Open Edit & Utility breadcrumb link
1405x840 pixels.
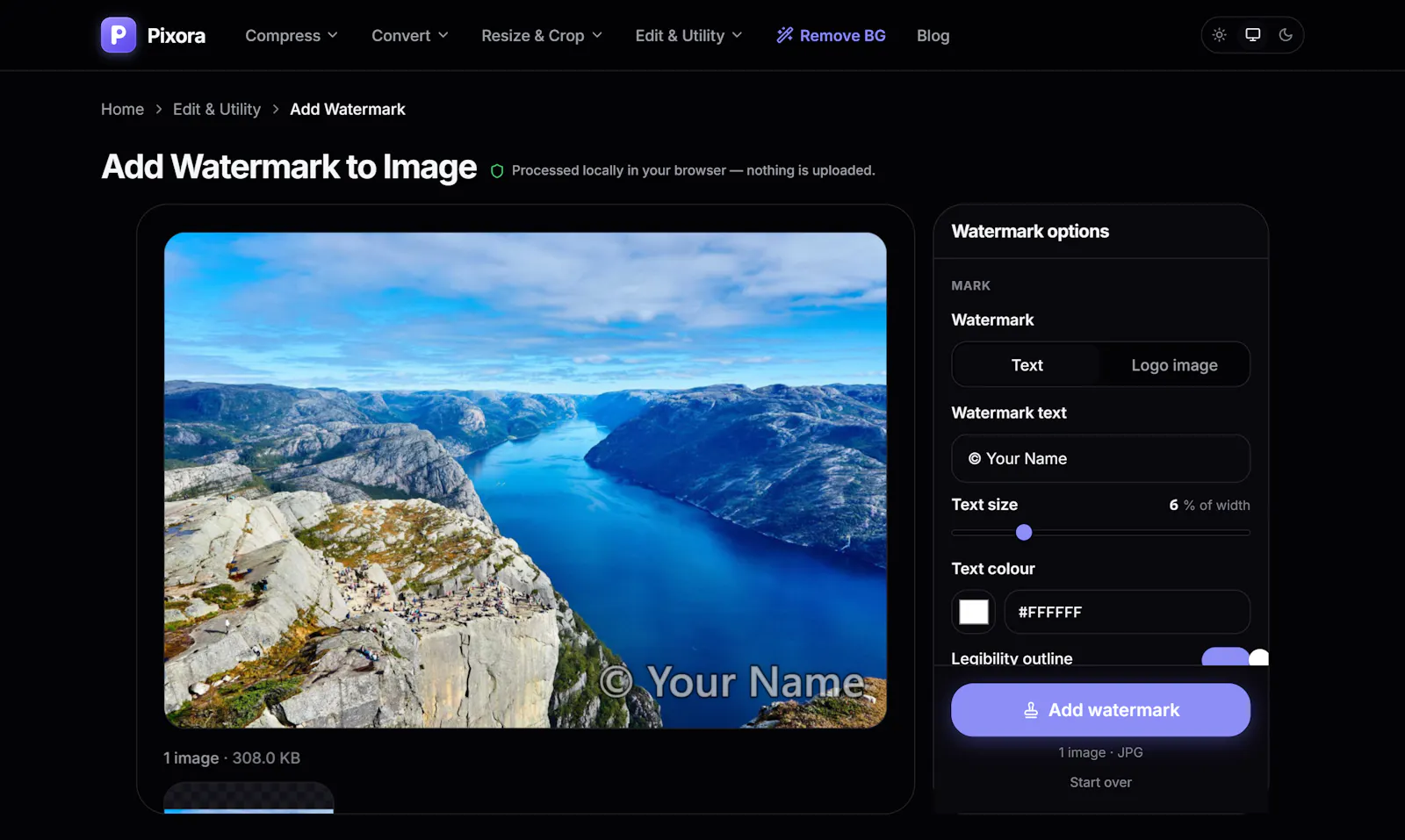coord(217,110)
